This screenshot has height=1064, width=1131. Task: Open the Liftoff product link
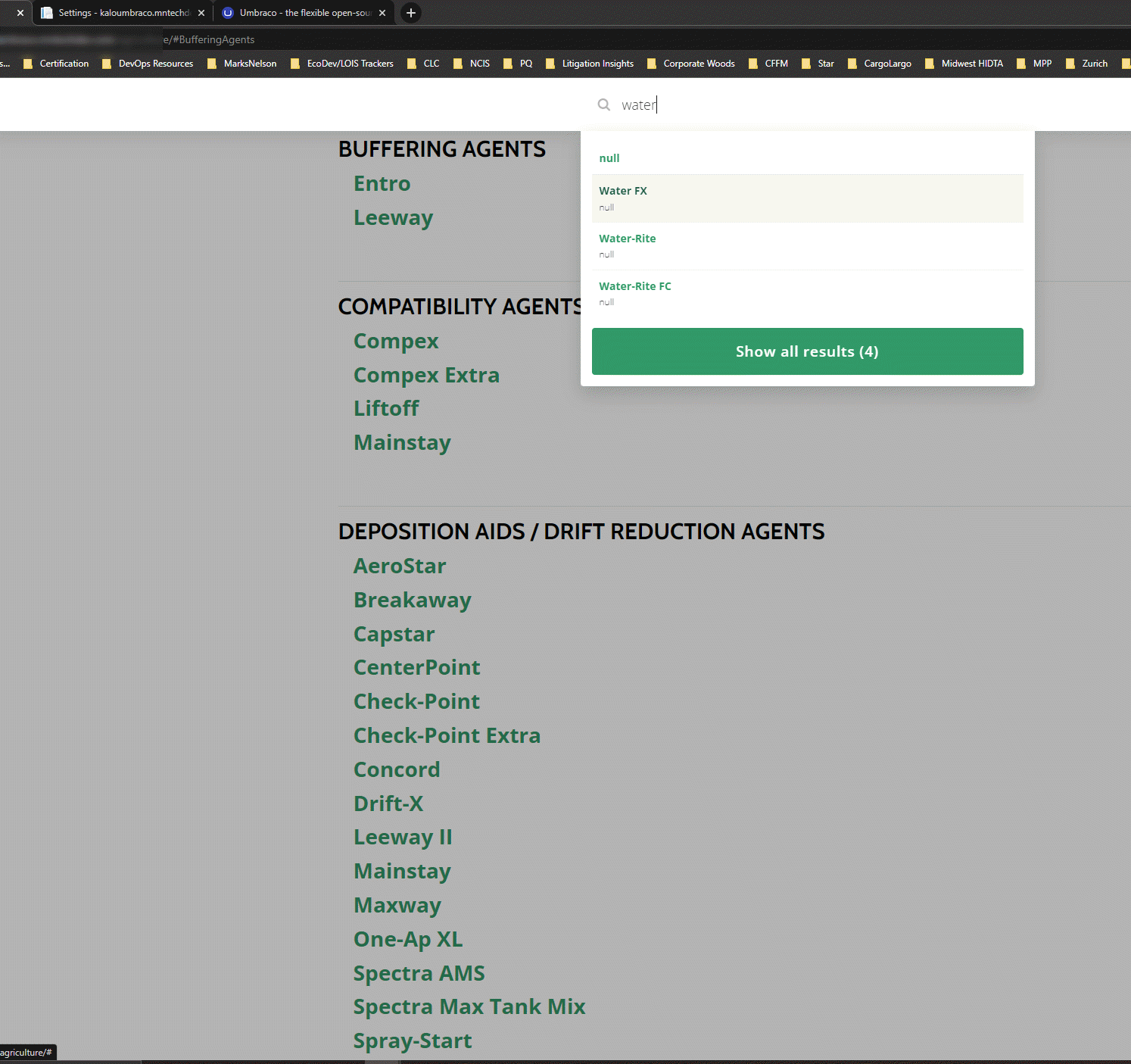(386, 409)
